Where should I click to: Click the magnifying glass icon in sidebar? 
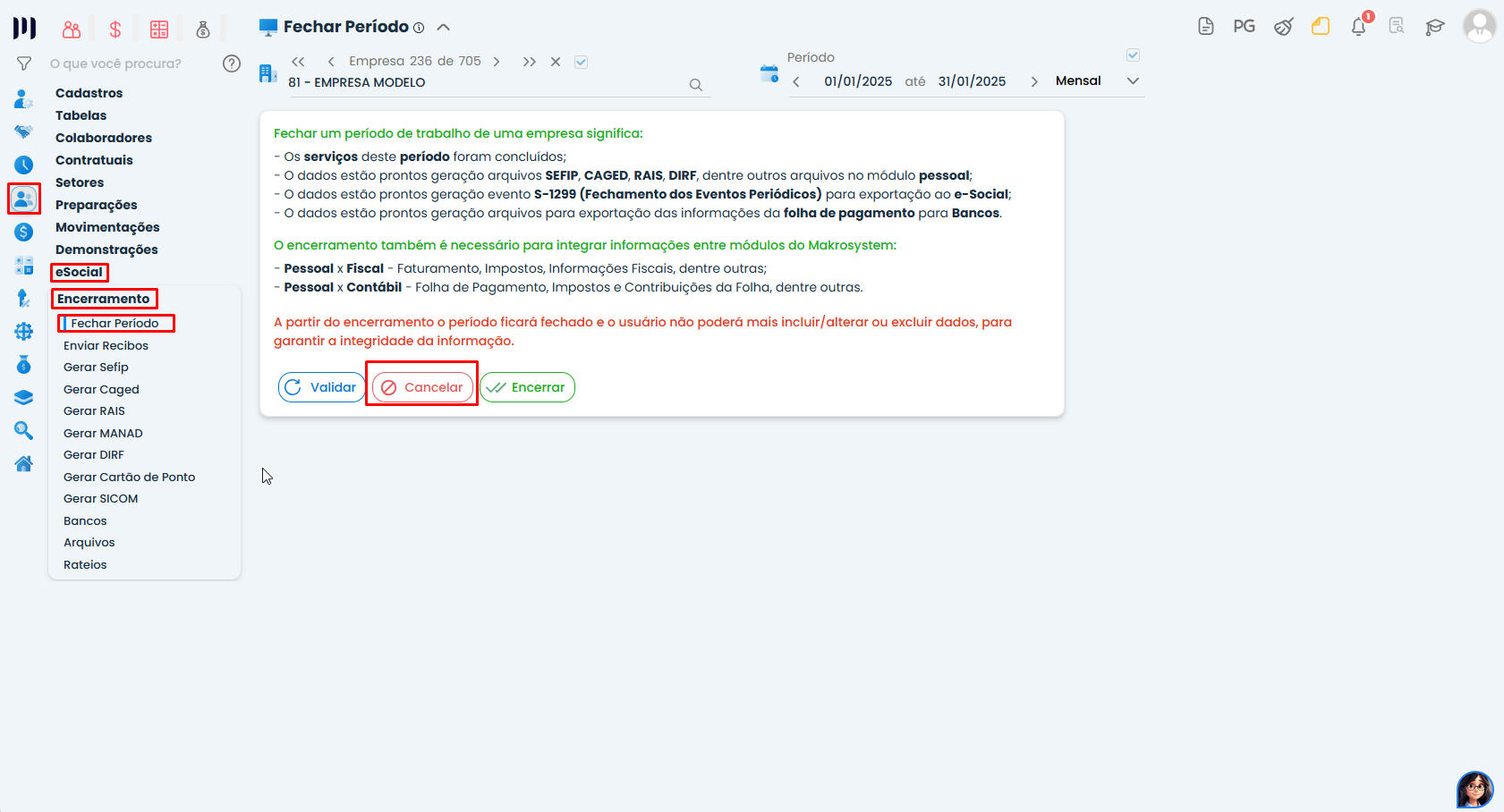(x=24, y=431)
